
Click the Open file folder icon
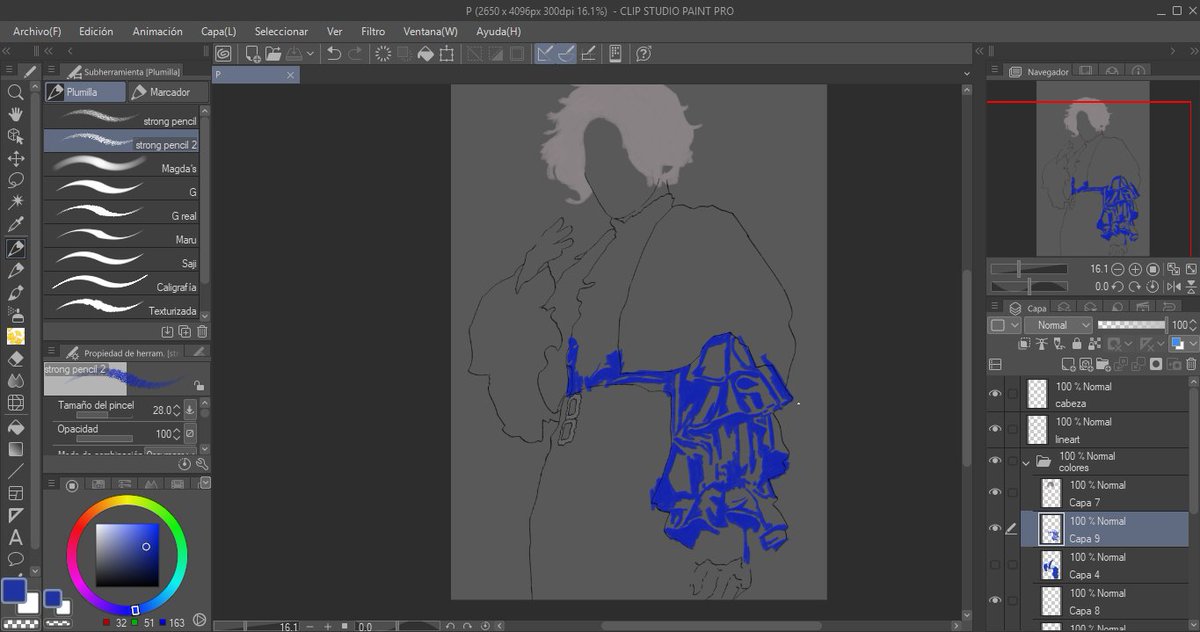271,53
